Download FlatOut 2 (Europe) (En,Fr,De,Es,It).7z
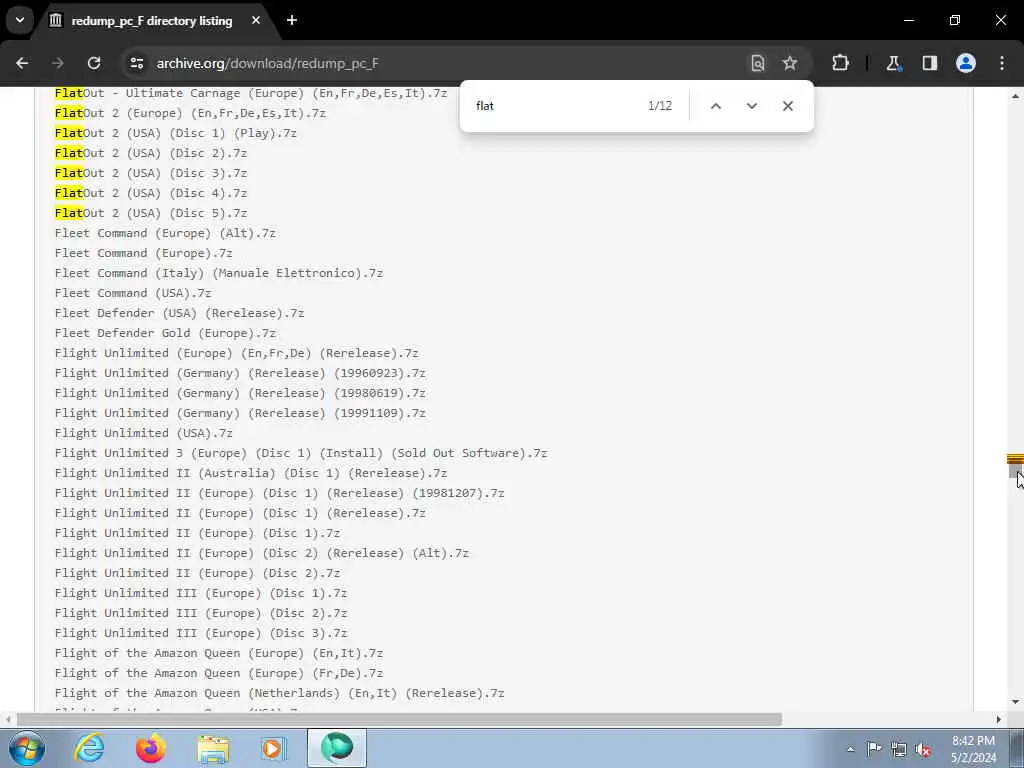The height and width of the screenshot is (768, 1024). click(190, 113)
